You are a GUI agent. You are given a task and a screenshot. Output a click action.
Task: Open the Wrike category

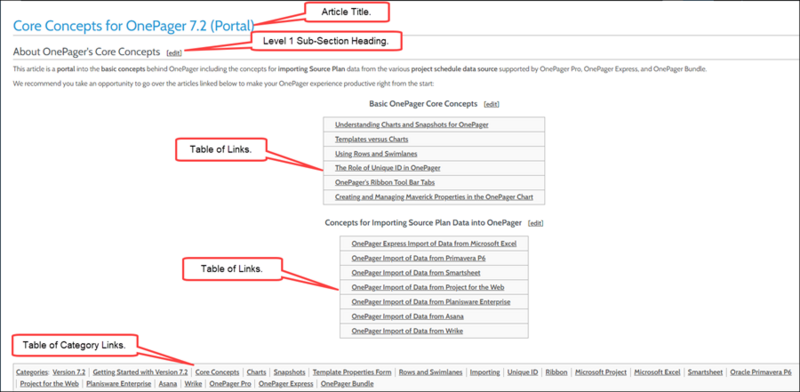click(x=193, y=384)
